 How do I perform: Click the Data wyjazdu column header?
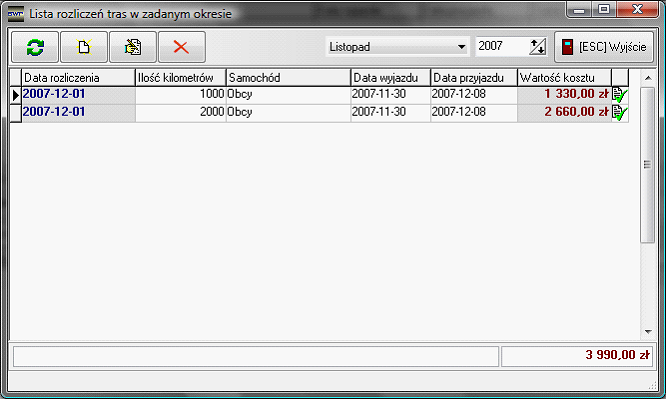point(390,78)
